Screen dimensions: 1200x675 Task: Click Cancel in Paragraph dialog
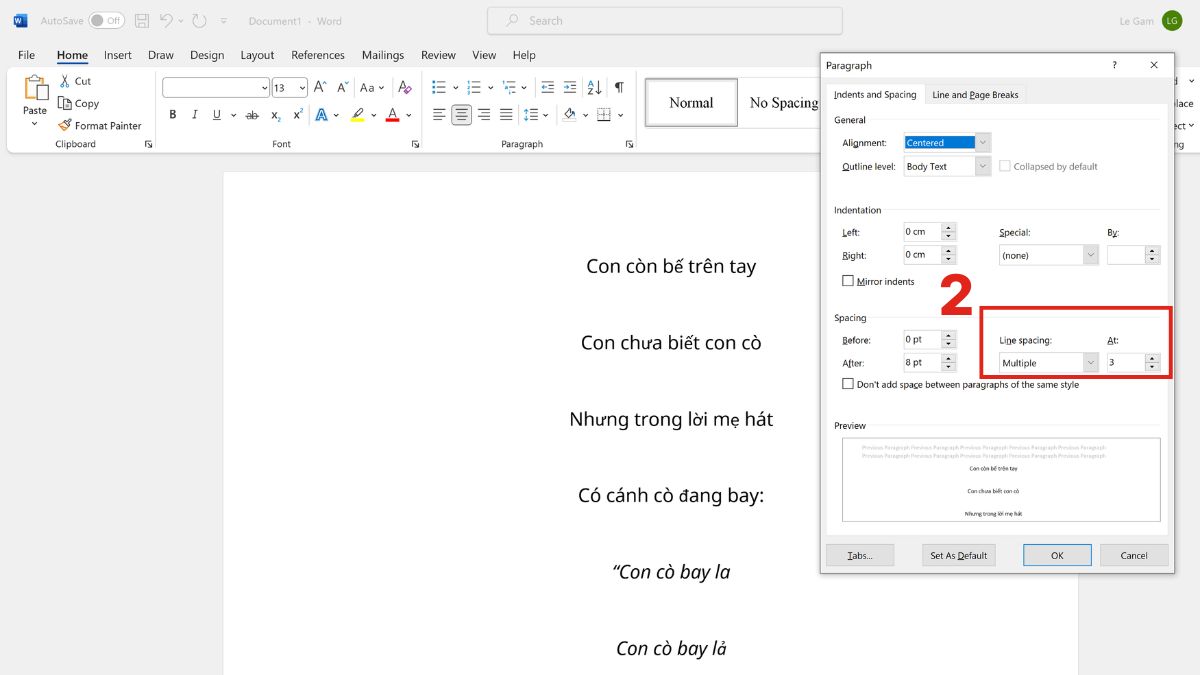(1134, 555)
